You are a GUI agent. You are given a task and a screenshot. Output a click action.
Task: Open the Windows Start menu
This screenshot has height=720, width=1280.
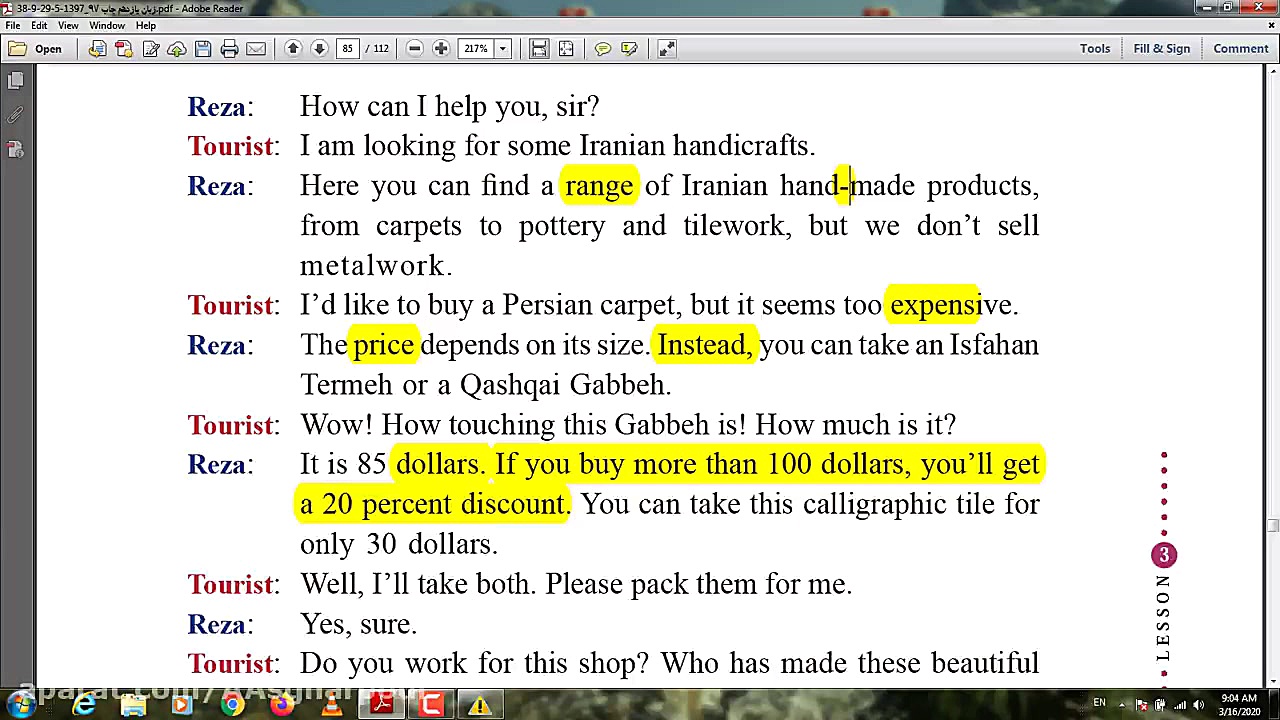point(22,705)
